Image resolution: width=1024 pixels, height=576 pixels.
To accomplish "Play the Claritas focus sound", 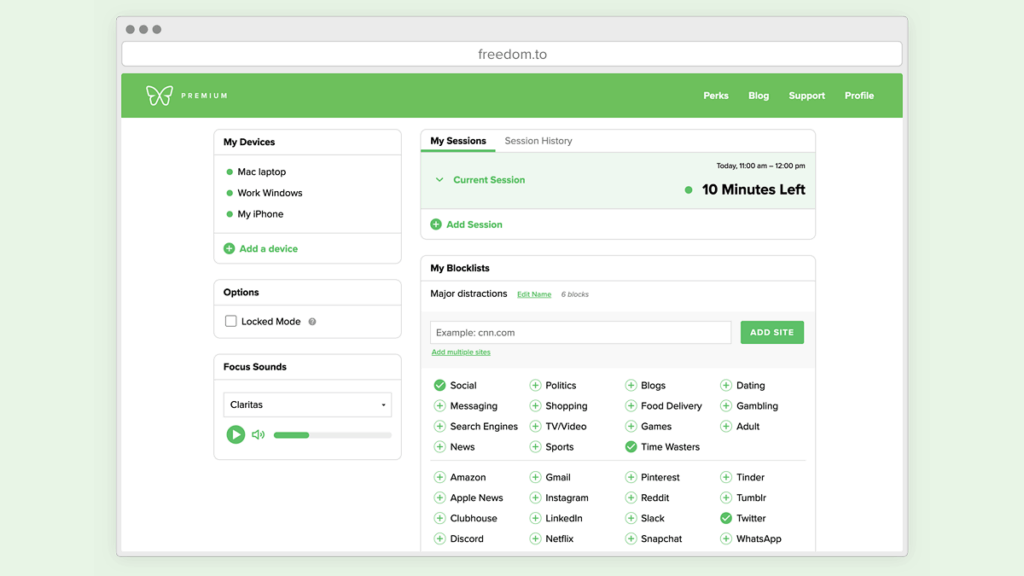I will click(x=235, y=434).
